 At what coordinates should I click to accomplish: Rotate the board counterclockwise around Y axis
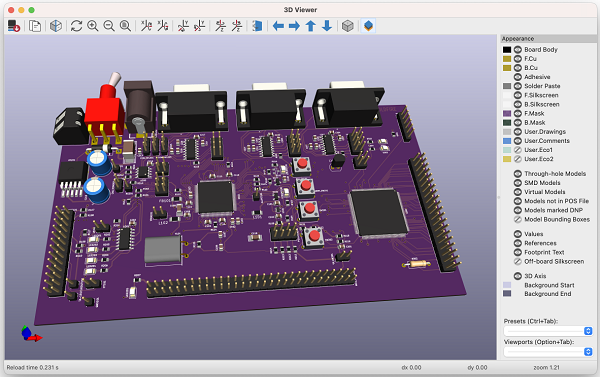(199, 26)
